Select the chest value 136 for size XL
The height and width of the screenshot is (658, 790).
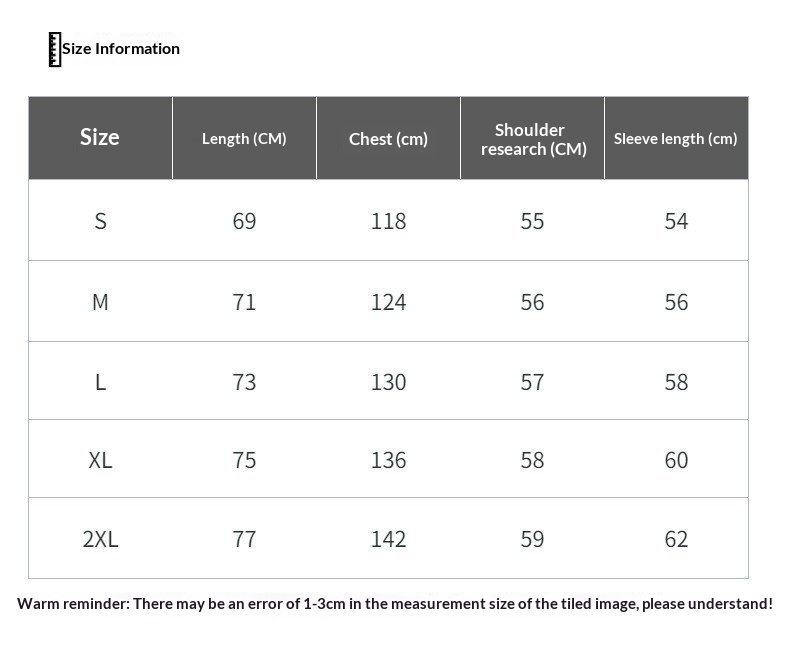click(x=388, y=460)
